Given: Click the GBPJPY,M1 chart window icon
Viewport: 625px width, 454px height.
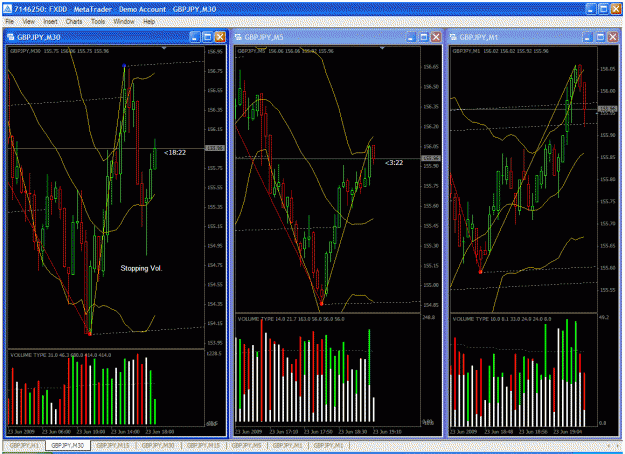Looking at the screenshot, I should click(453, 37).
